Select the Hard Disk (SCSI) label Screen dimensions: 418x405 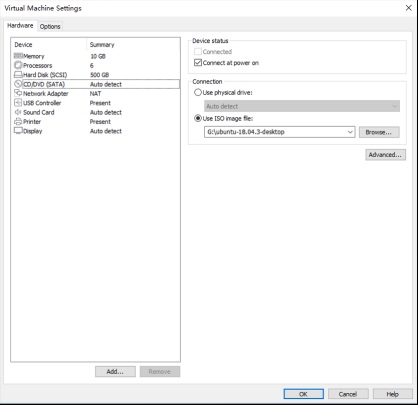coord(45,75)
